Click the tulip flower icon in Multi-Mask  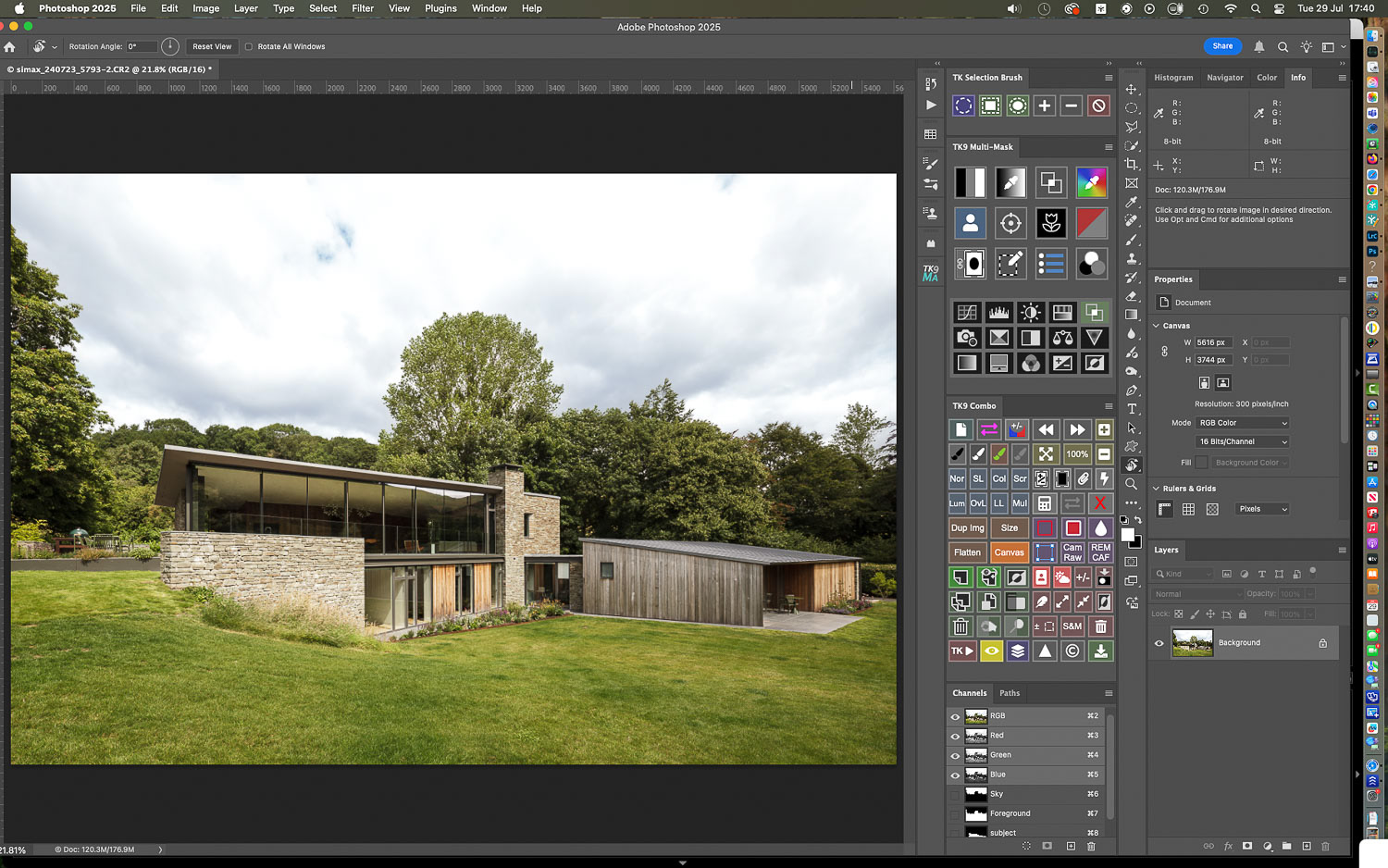(x=1051, y=223)
